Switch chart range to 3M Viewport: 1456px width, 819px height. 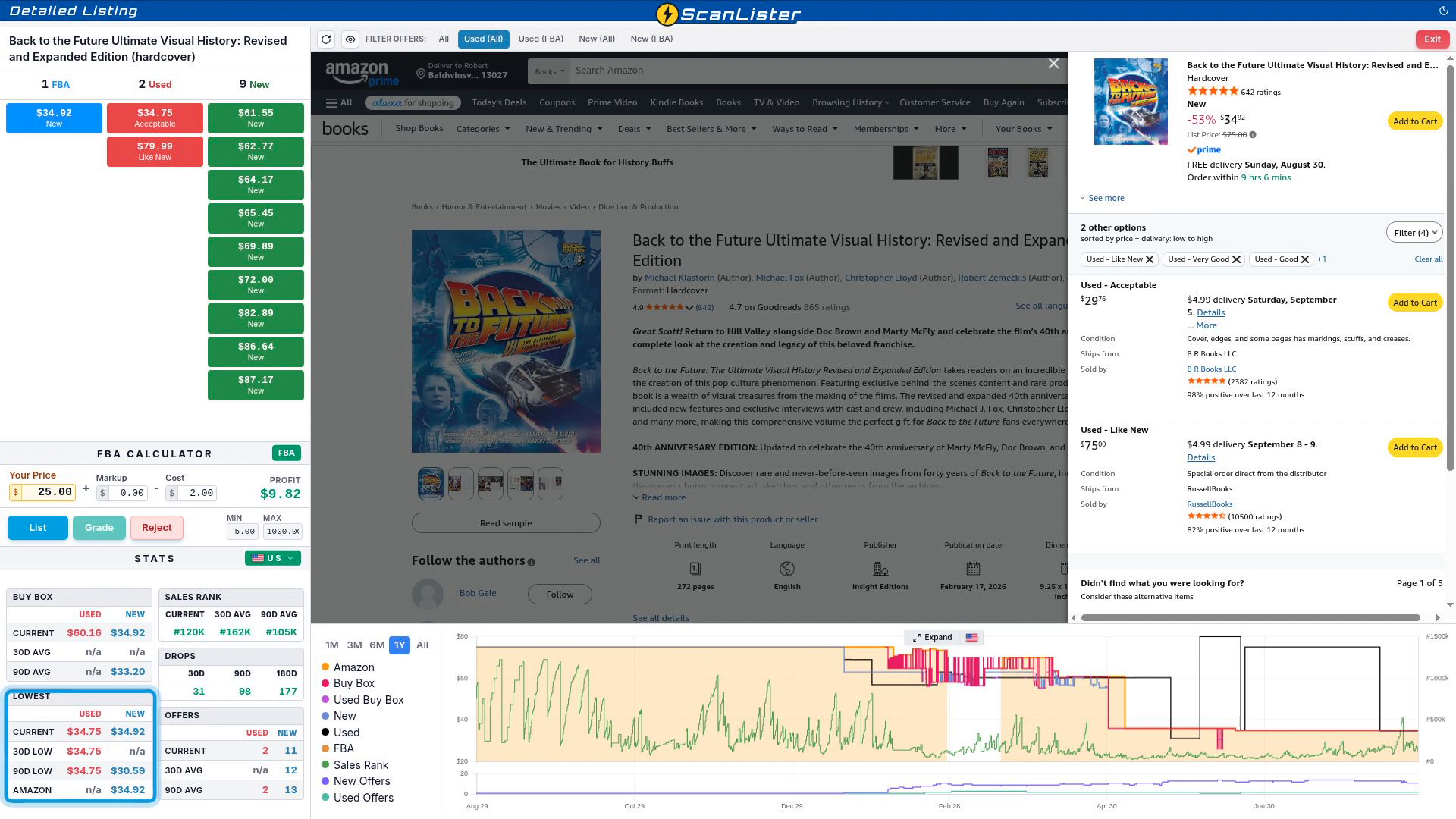354,645
